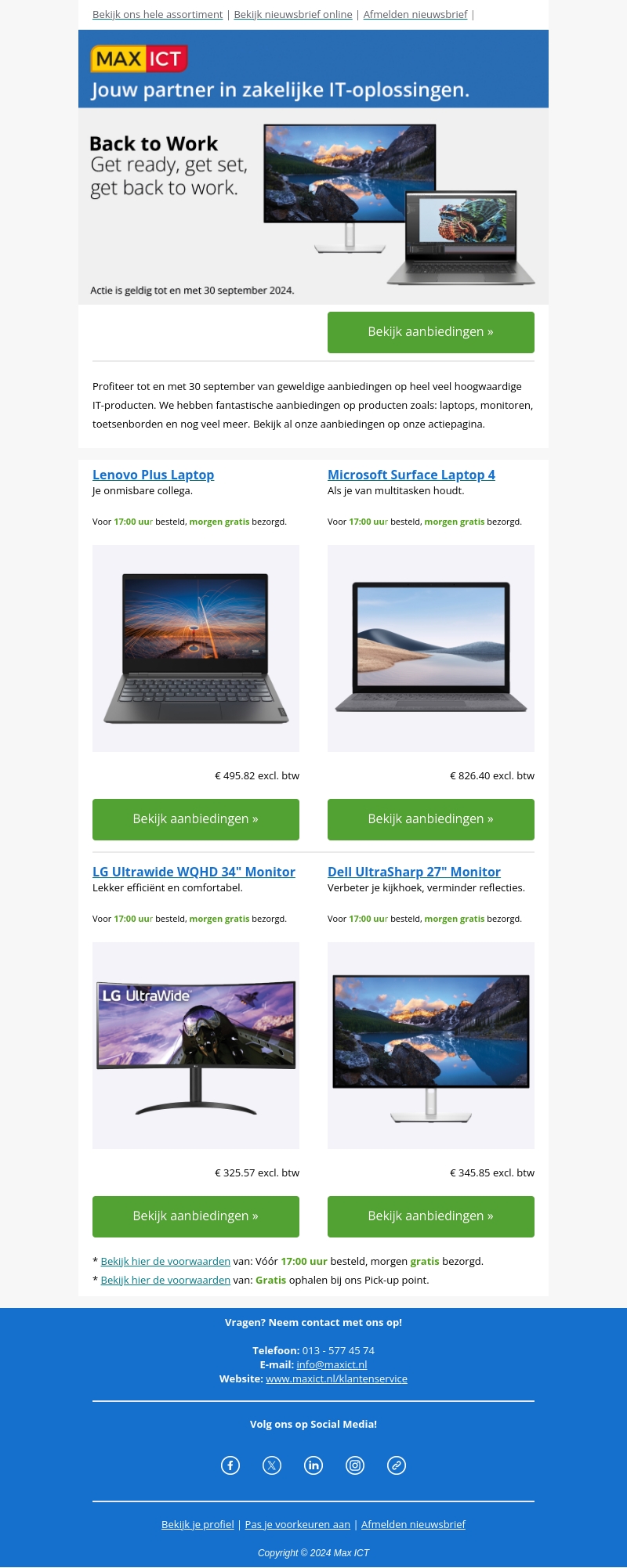Image resolution: width=627 pixels, height=1568 pixels.
Task: Click Bekijk aanbiedingen button below the banner
Action: [431, 332]
